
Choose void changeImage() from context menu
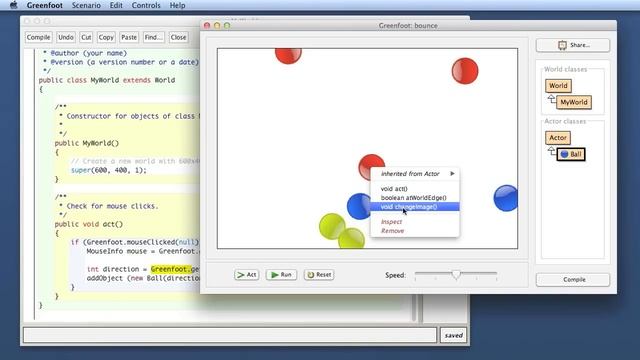(x=414, y=207)
